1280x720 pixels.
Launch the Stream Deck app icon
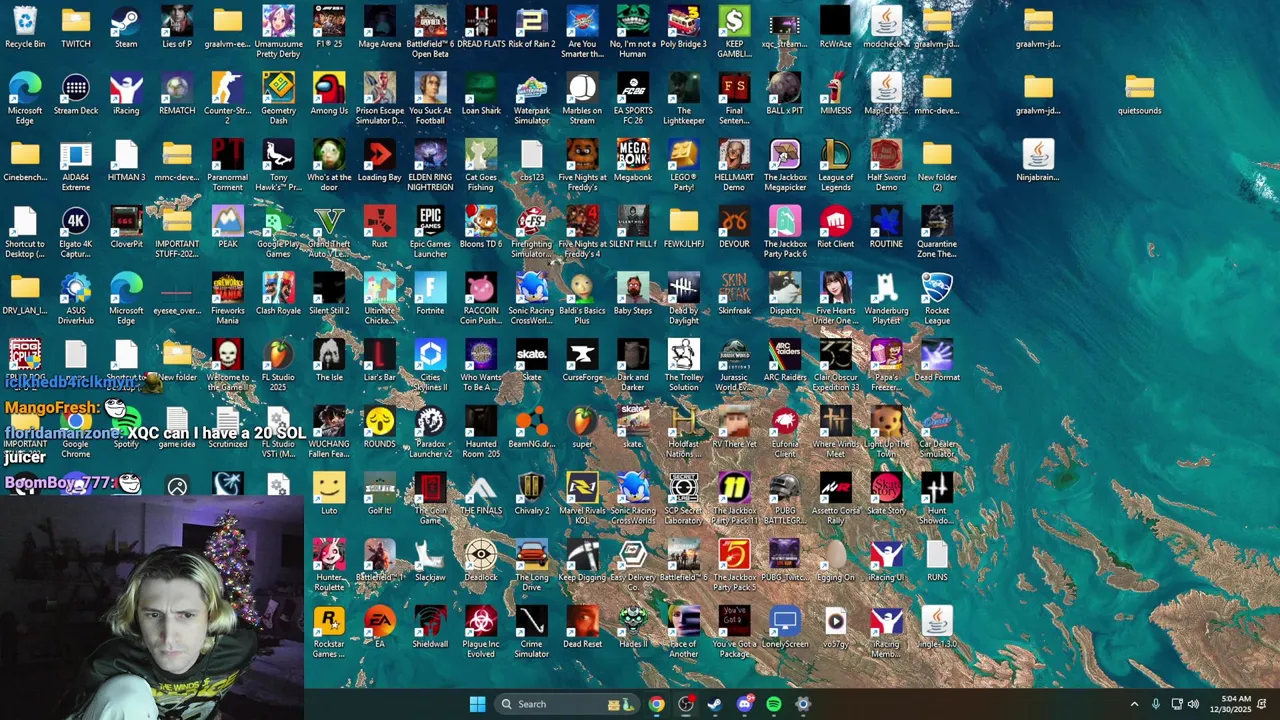pos(76,94)
